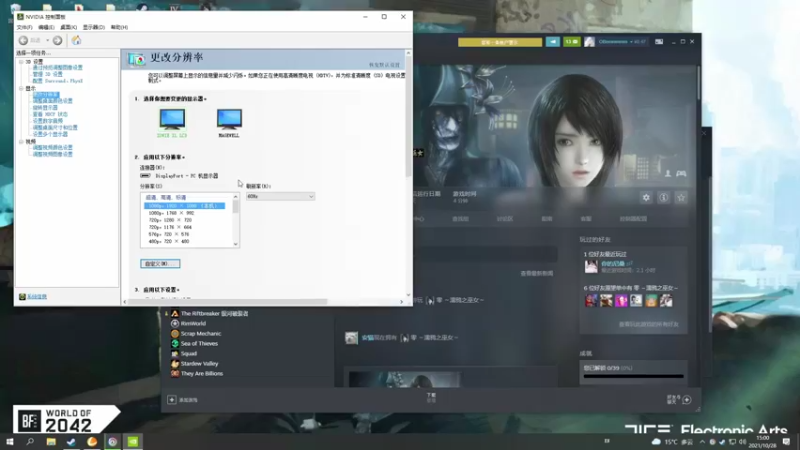Open File menu in NVIDIA Control Panel
800x450 pixels.
click(x=24, y=27)
